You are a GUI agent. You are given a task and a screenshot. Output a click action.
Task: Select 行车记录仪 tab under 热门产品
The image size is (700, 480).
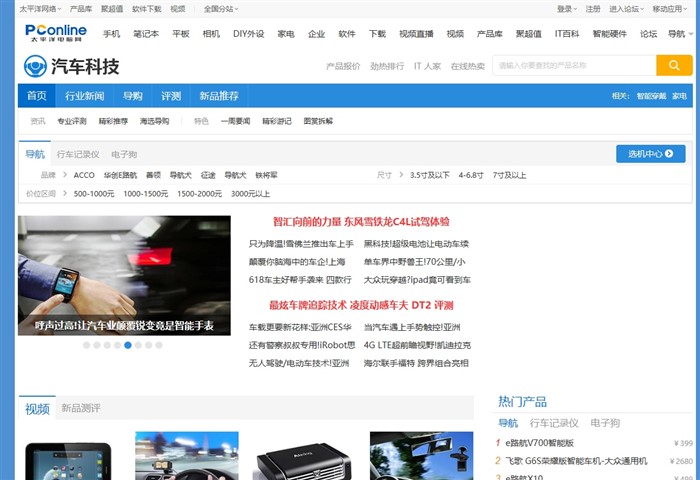(554, 423)
